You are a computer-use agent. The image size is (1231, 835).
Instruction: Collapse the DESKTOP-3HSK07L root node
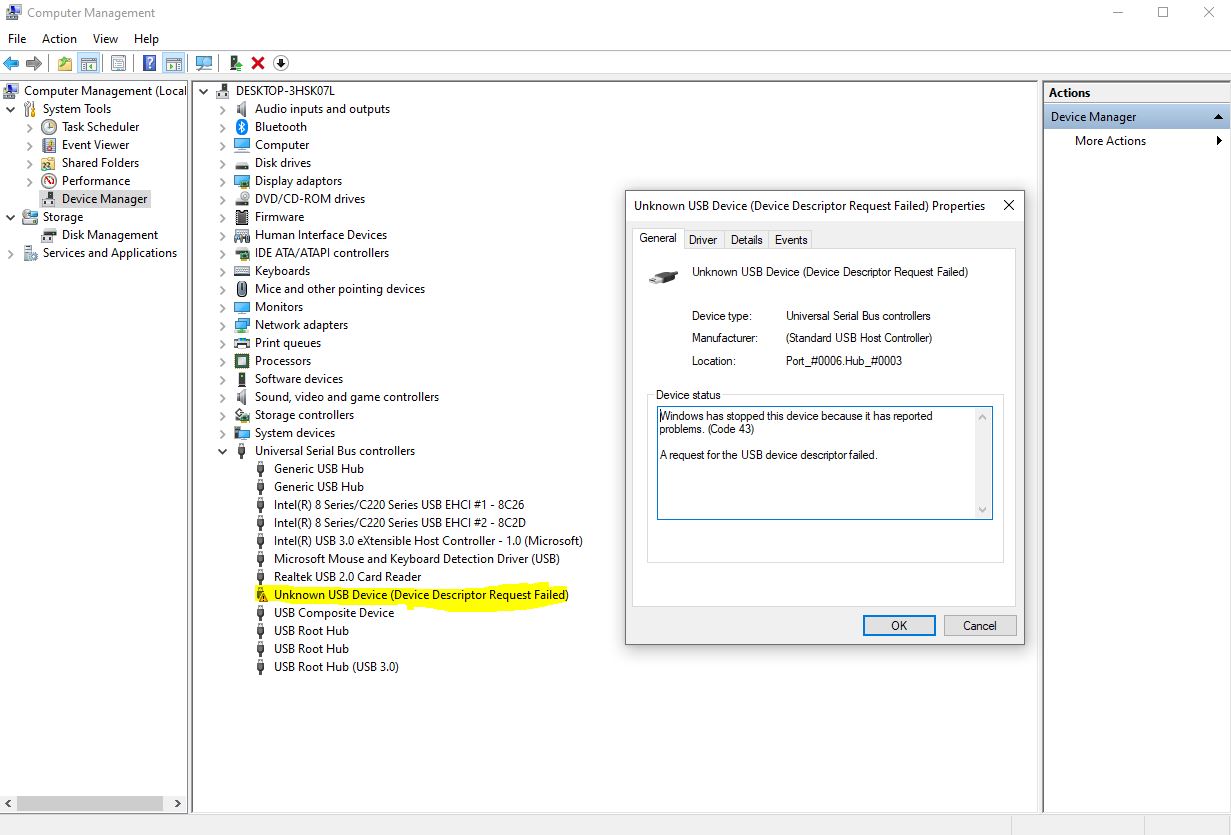[204, 91]
